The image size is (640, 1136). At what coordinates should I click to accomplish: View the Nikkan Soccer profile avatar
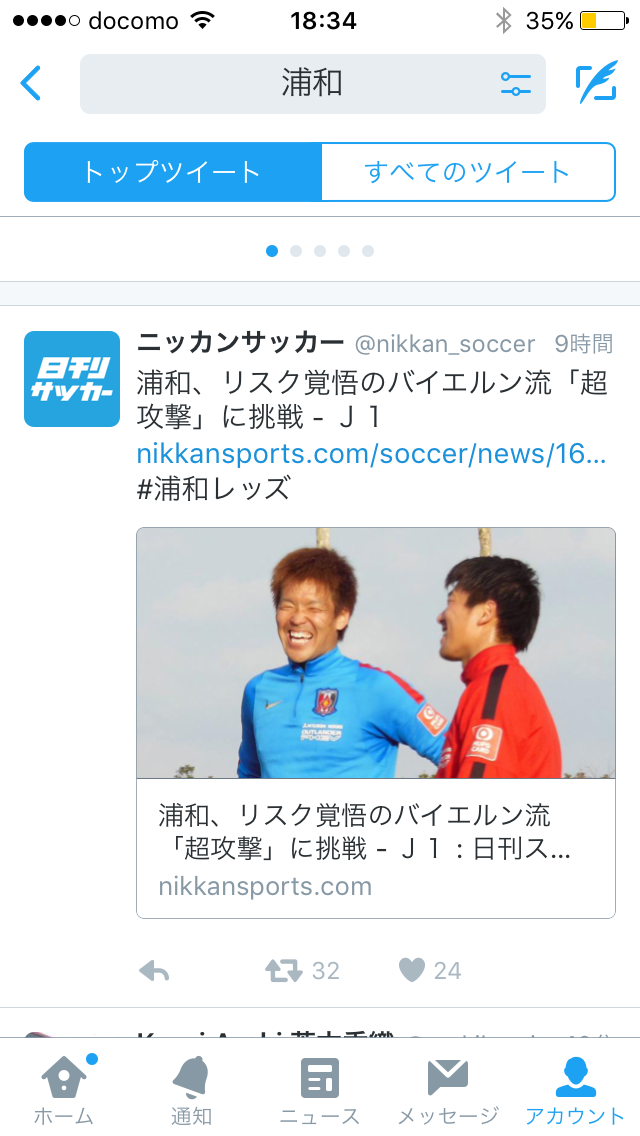72,379
